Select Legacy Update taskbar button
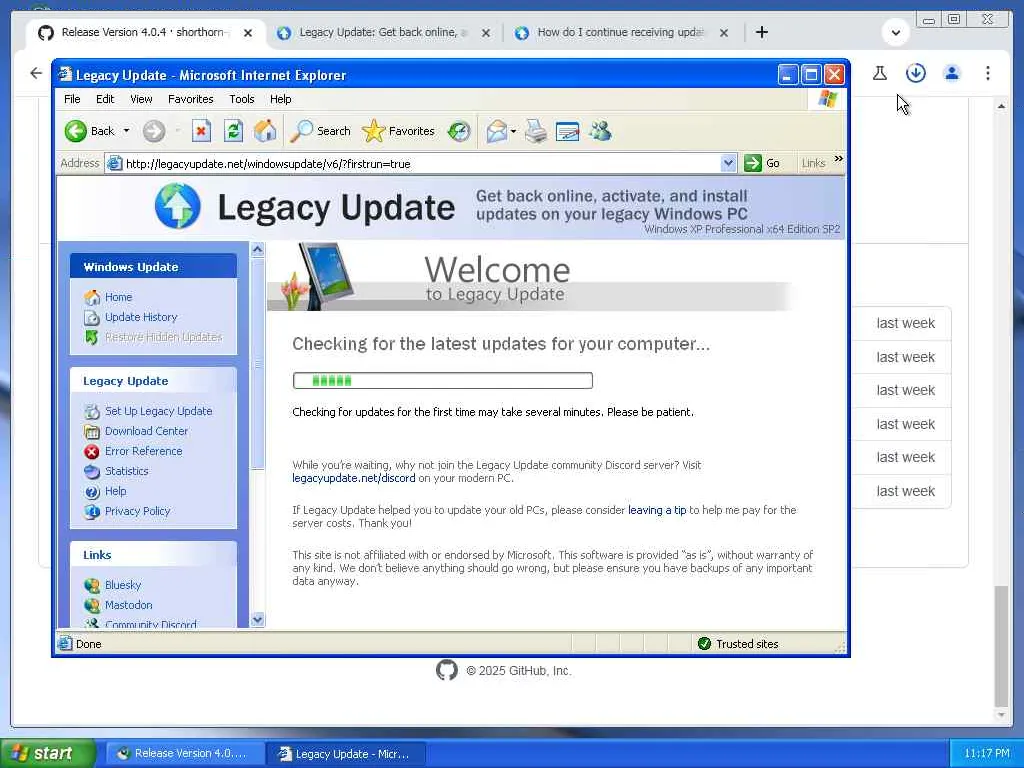This screenshot has height=768, width=1024. coord(346,754)
